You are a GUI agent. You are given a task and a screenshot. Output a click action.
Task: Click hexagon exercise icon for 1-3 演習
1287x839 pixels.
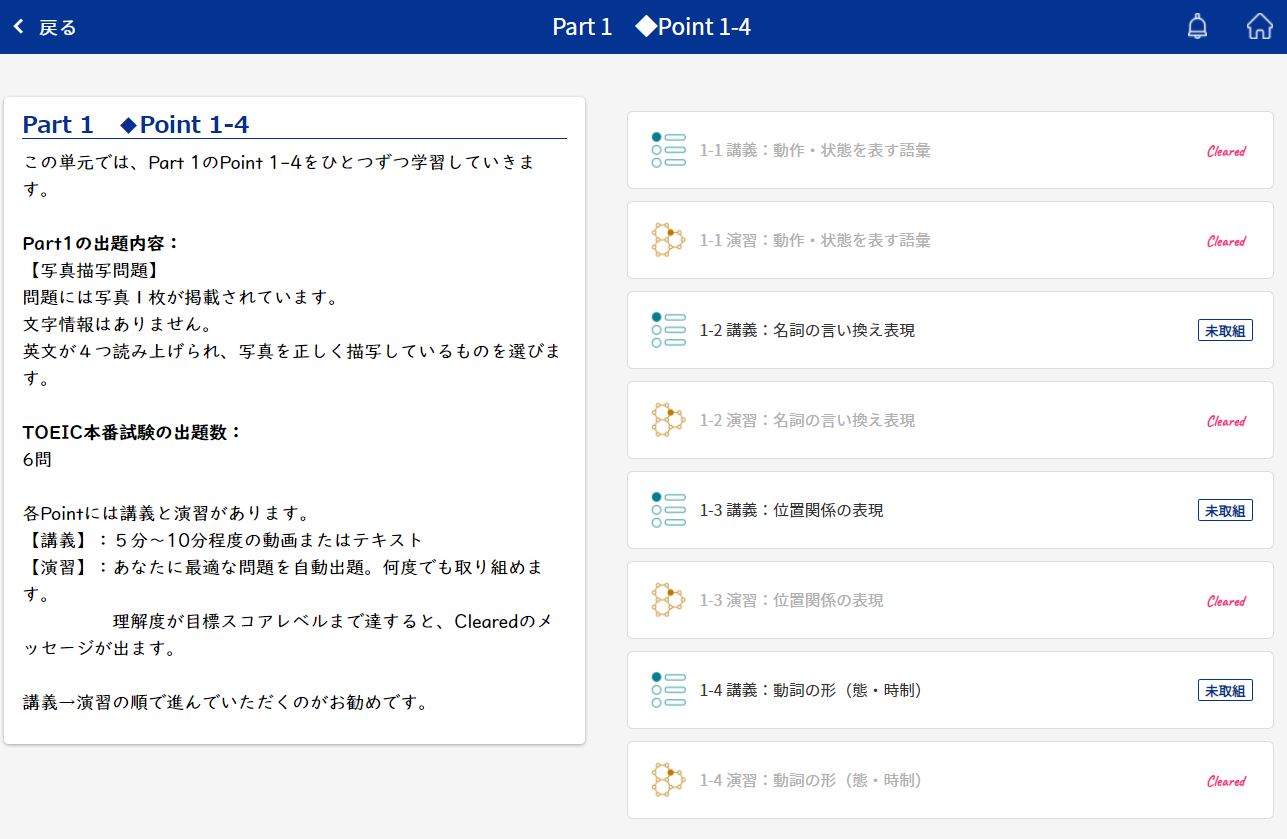(668, 600)
